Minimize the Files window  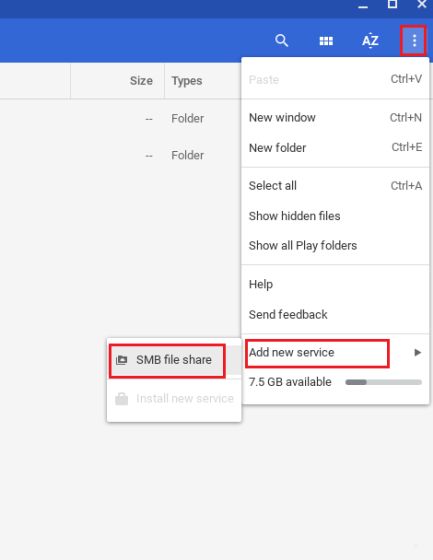(363, 6)
